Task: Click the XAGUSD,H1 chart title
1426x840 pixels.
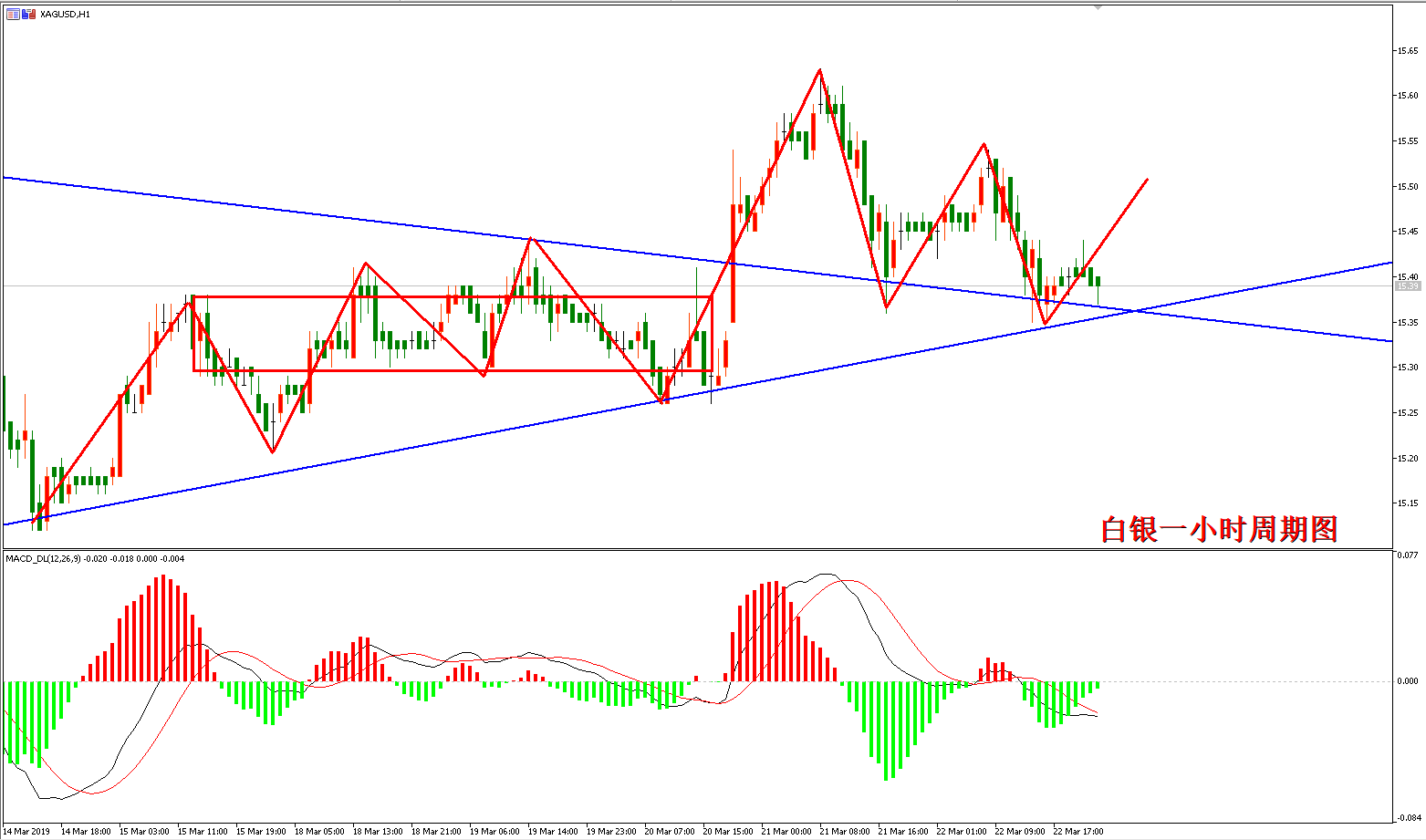Action: 66,15
